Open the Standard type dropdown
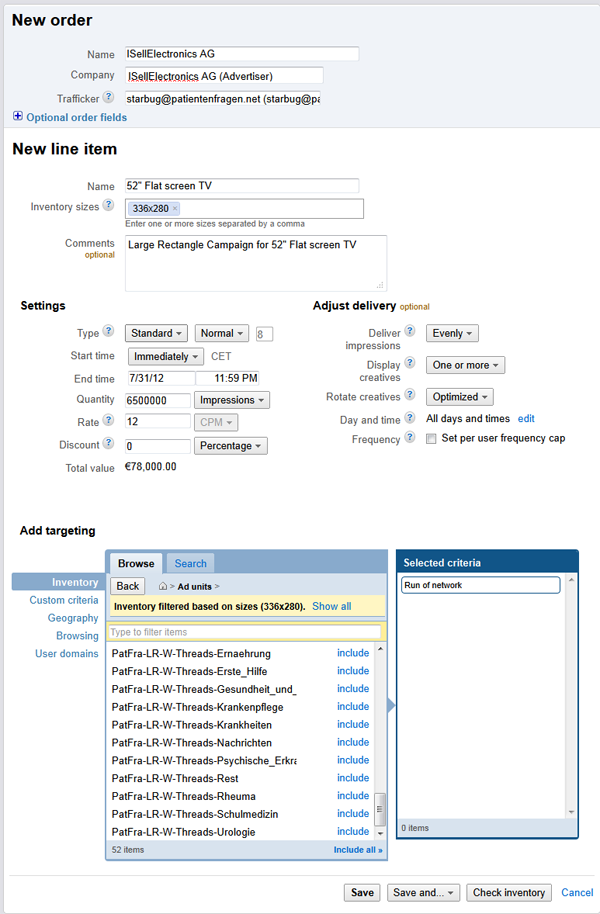Viewport: 600px width, 914px height. (x=156, y=333)
